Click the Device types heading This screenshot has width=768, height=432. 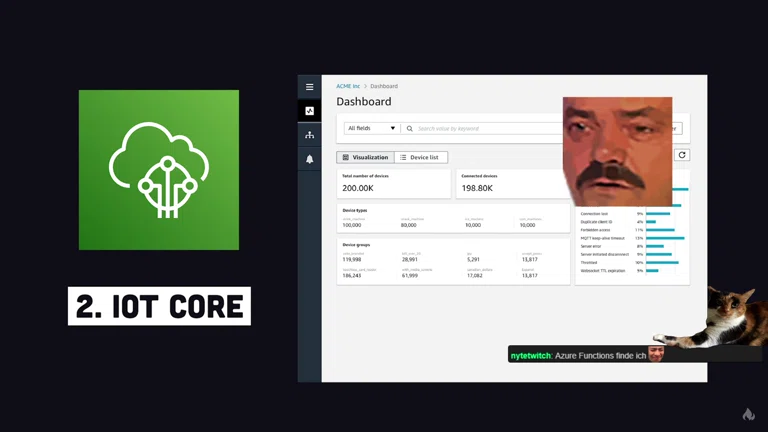click(x=355, y=210)
